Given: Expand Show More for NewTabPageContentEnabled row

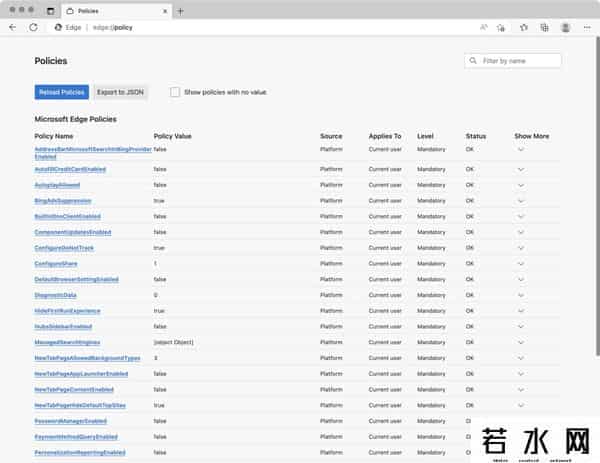Looking at the screenshot, I should click(x=521, y=390).
